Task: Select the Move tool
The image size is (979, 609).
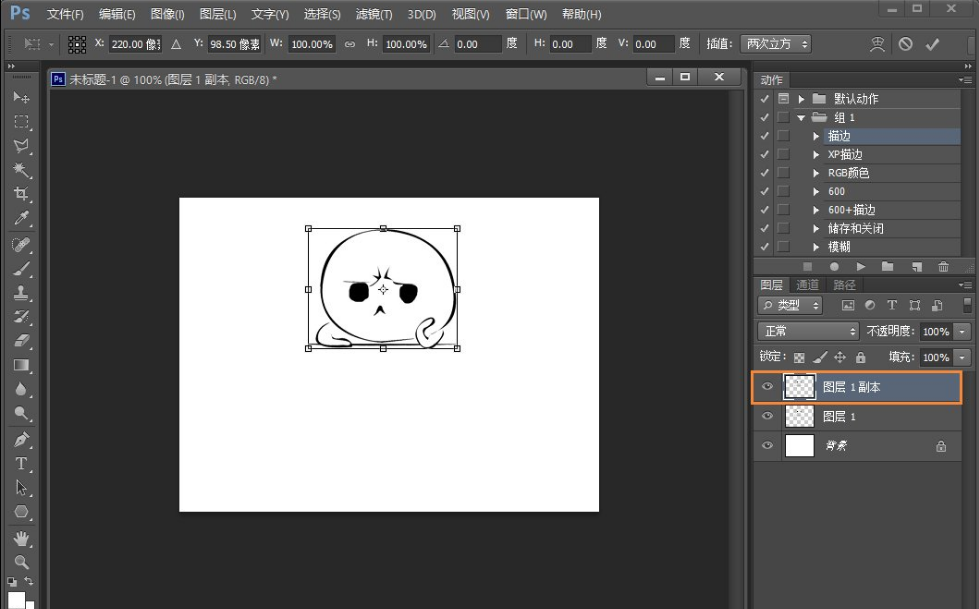Action: (x=21, y=98)
